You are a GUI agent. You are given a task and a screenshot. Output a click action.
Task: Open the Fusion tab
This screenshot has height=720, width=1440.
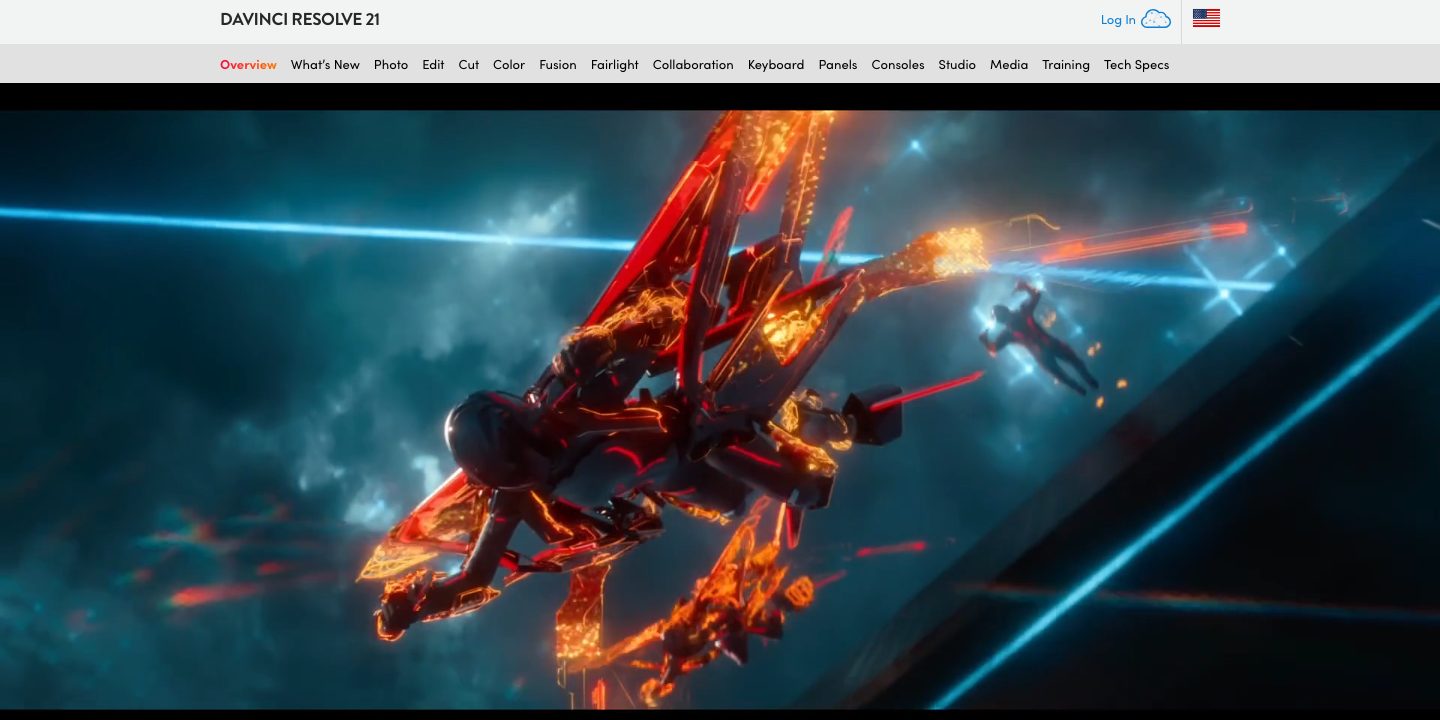pos(558,64)
